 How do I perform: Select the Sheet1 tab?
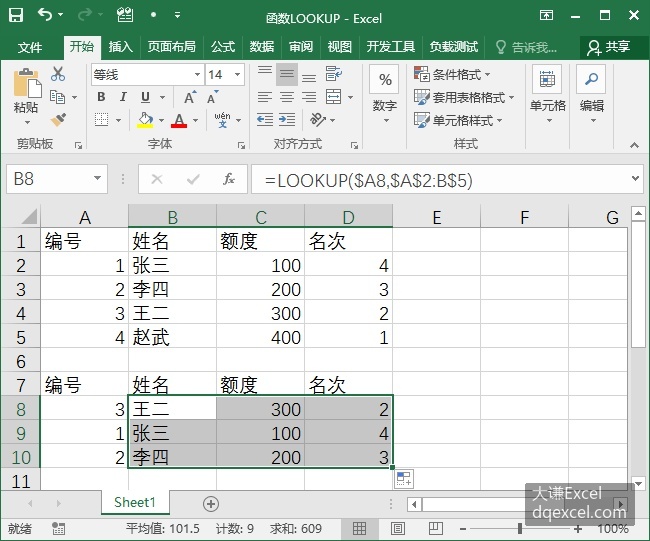point(135,502)
